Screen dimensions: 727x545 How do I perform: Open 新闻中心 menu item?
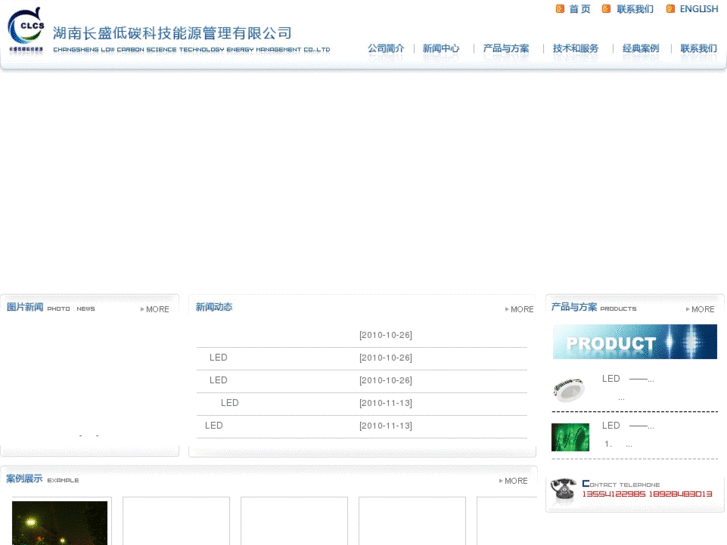[x=441, y=48]
